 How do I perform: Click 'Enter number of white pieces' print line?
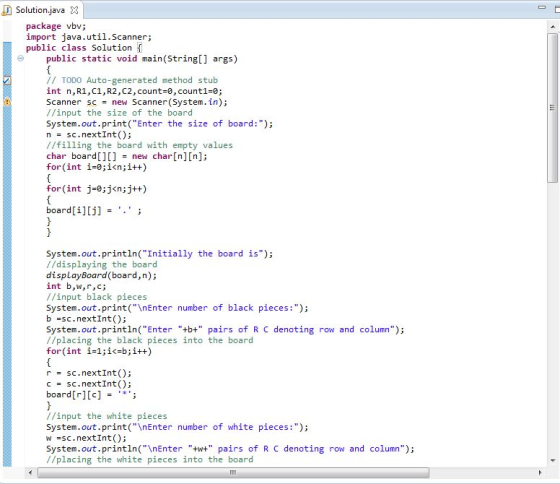177,427
